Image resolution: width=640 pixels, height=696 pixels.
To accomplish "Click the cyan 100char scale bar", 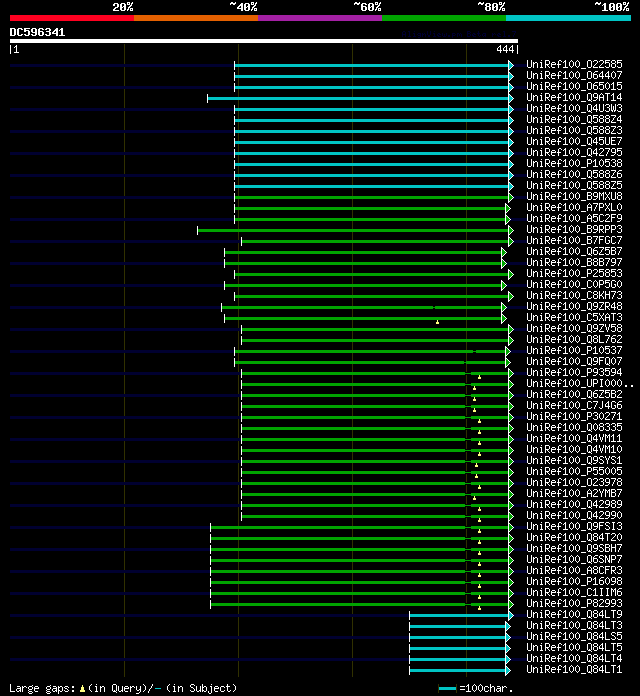I will tap(447, 688).
